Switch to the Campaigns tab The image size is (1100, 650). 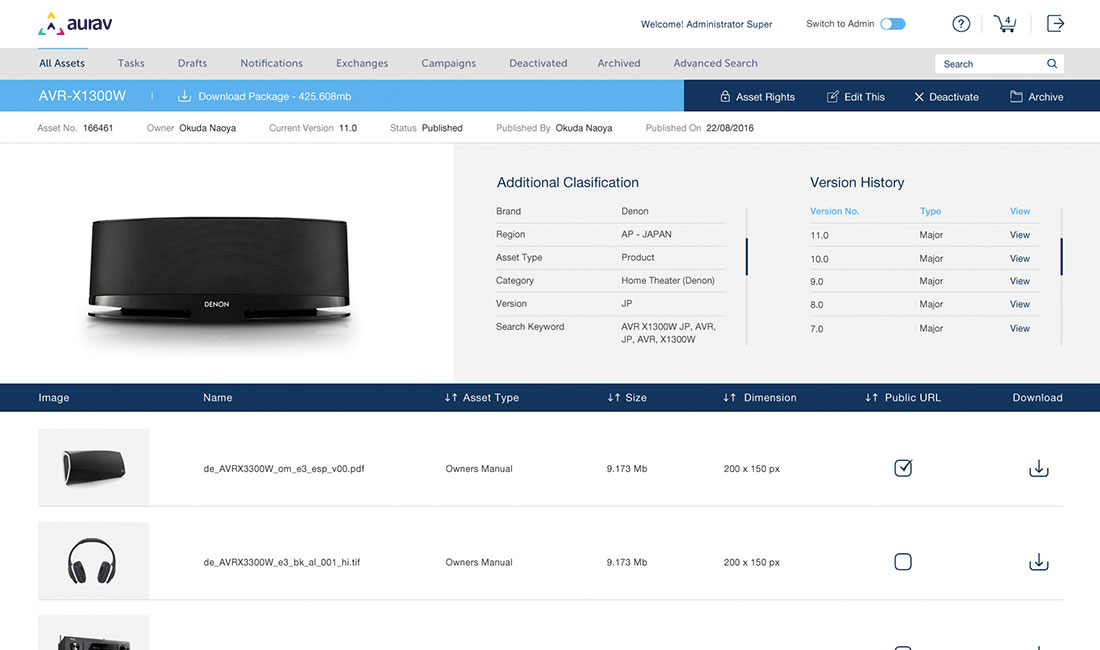tap(448, 63)
